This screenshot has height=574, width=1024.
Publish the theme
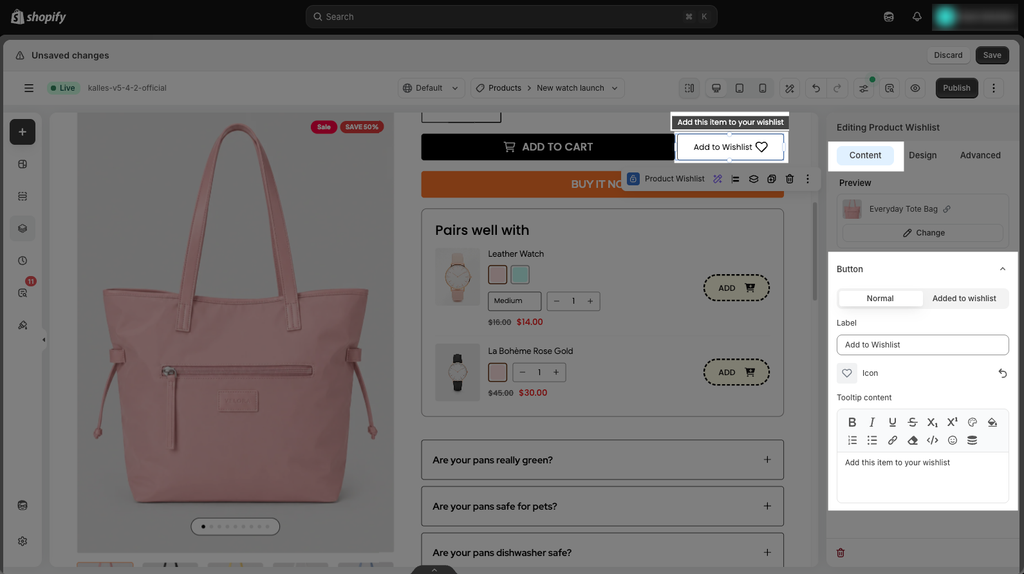(956, 88)
